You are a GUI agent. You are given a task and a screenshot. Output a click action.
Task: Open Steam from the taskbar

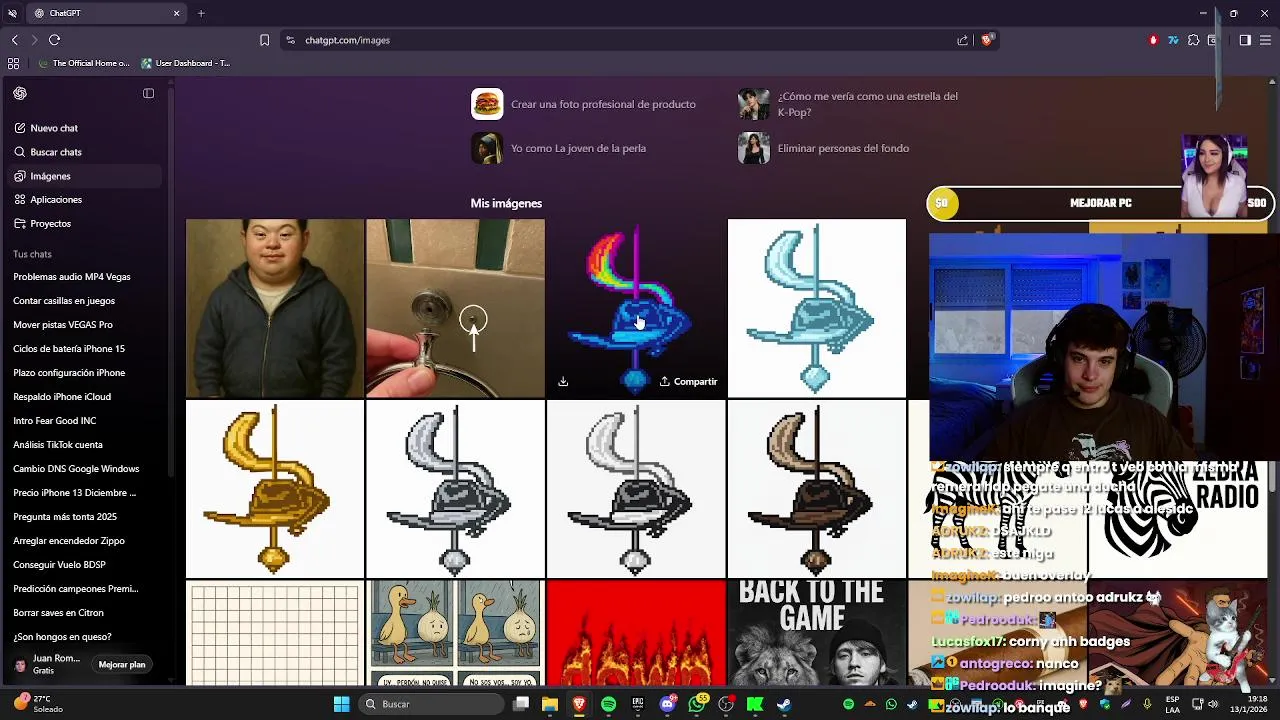[784, 704]
